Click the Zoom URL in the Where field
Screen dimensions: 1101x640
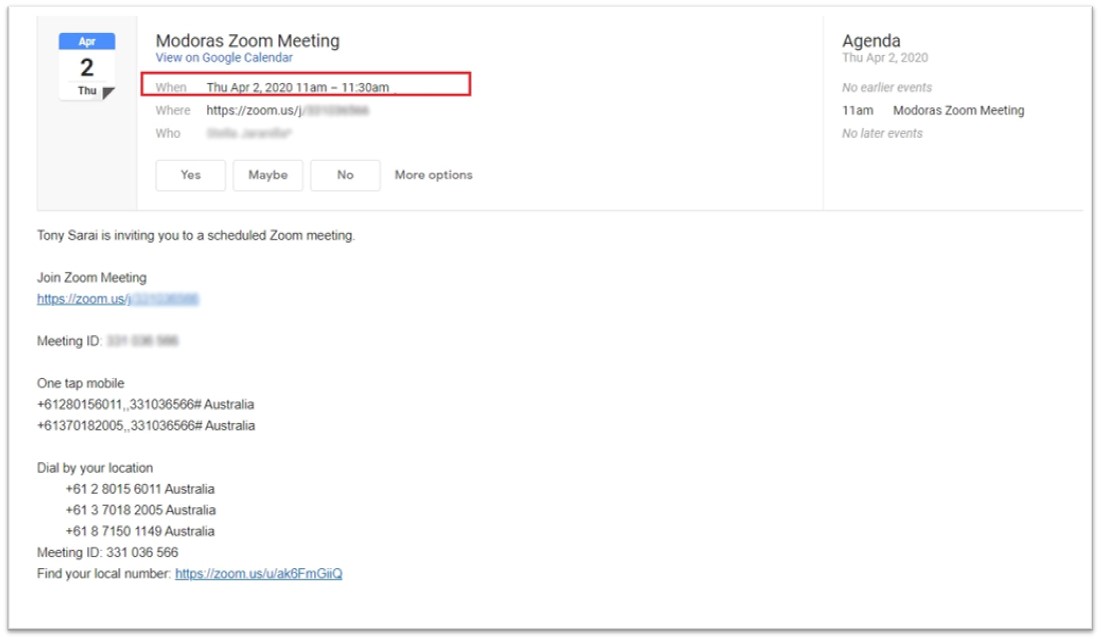click(x=287, y=111)
